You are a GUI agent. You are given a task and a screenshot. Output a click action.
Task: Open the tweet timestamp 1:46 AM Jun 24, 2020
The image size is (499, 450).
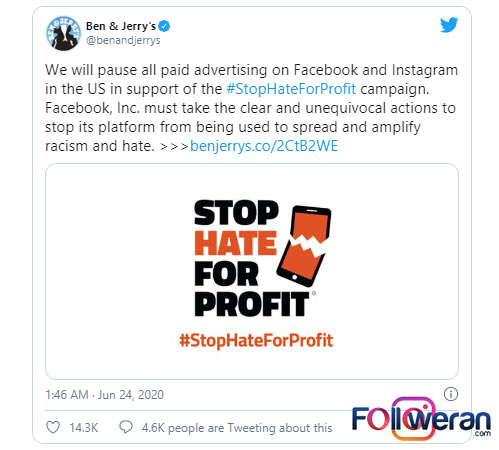105,395
